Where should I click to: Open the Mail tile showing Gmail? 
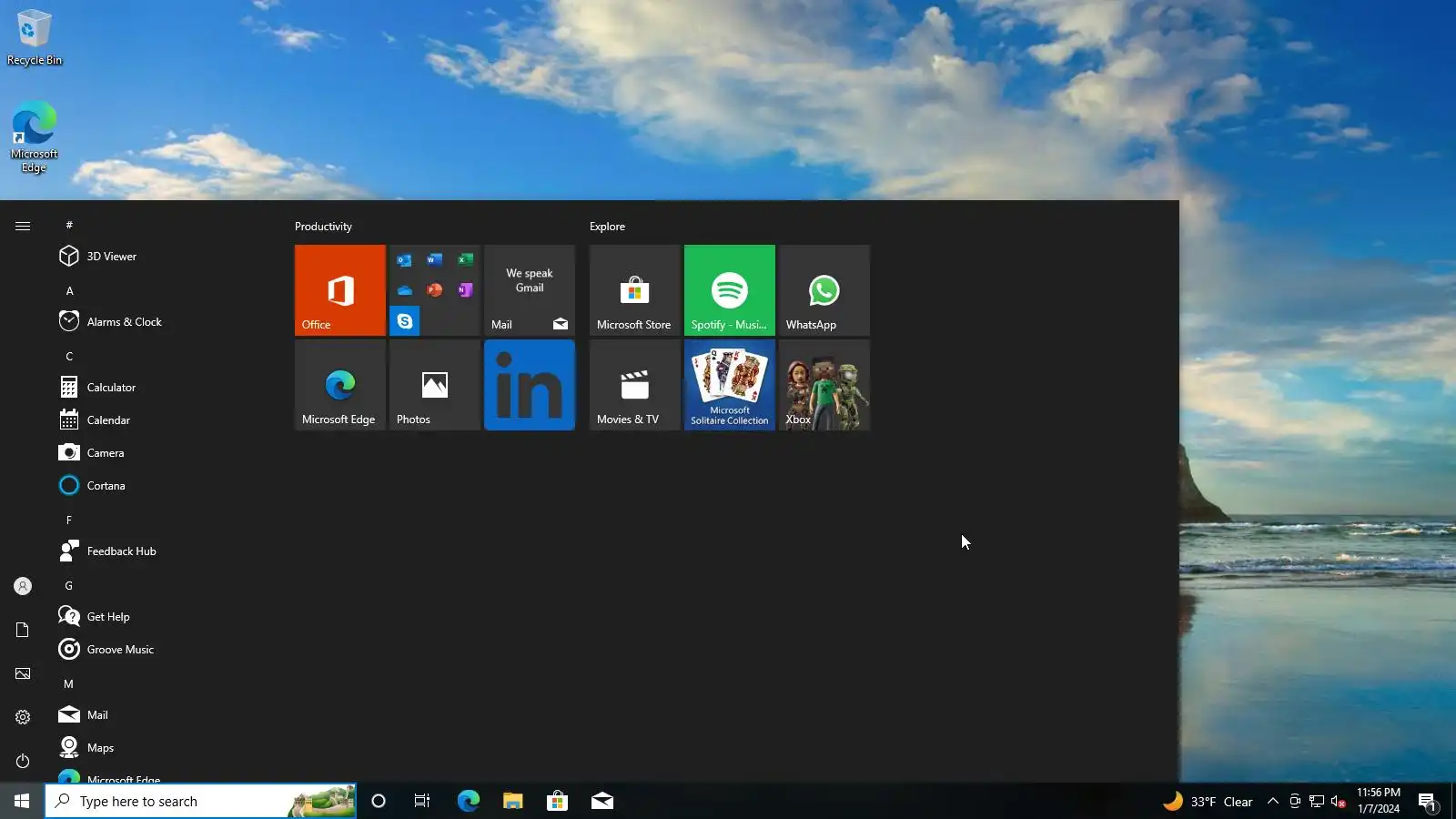(530, 290)
